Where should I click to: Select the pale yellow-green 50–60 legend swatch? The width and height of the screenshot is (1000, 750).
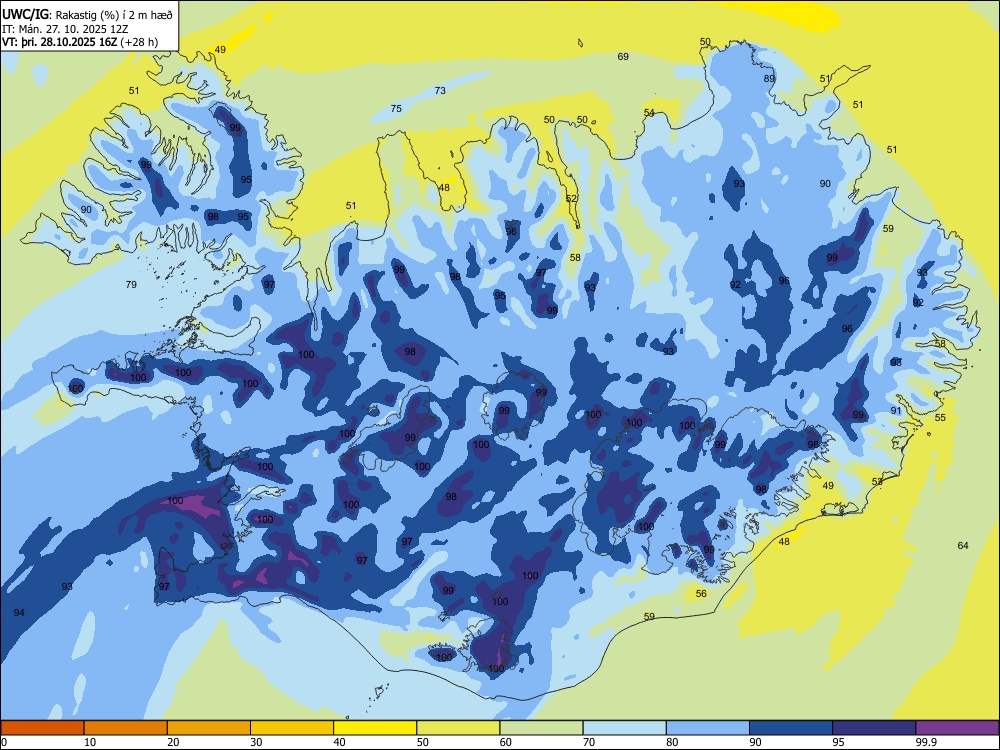(459, 728)
